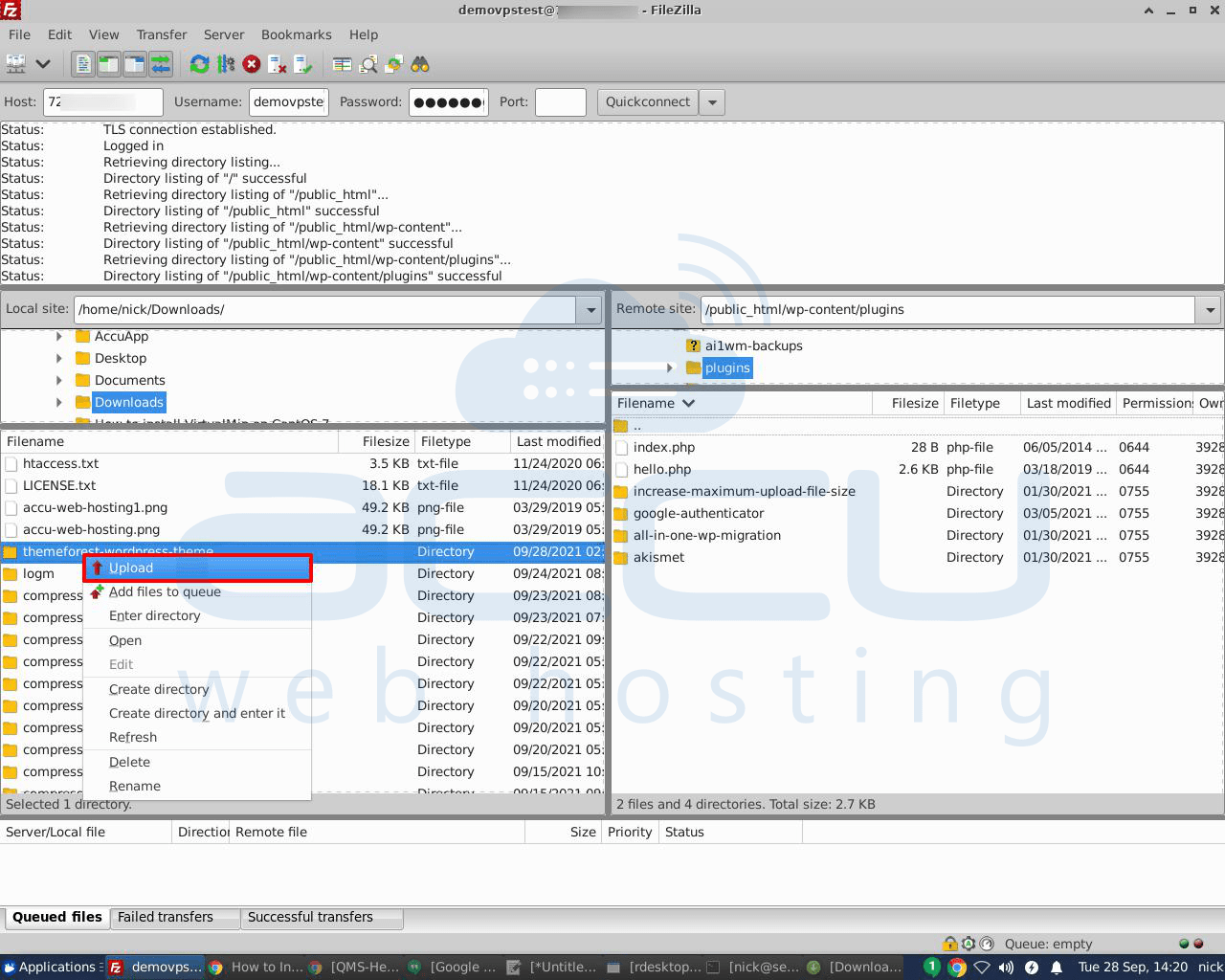The width and height of the screenshot is (1225, 980).
Task: Switch to Failed transfers tab
Action: (x=175, y=917)
